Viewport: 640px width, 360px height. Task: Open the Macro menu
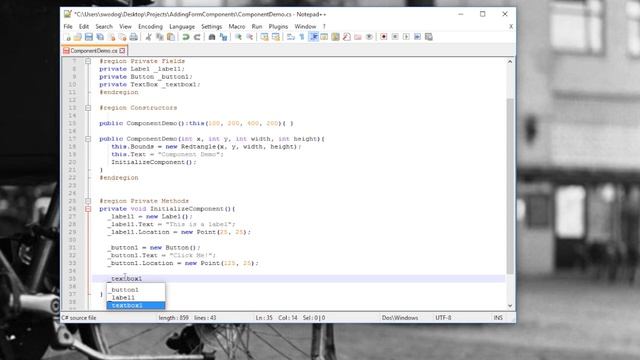(x=237, y=27)
